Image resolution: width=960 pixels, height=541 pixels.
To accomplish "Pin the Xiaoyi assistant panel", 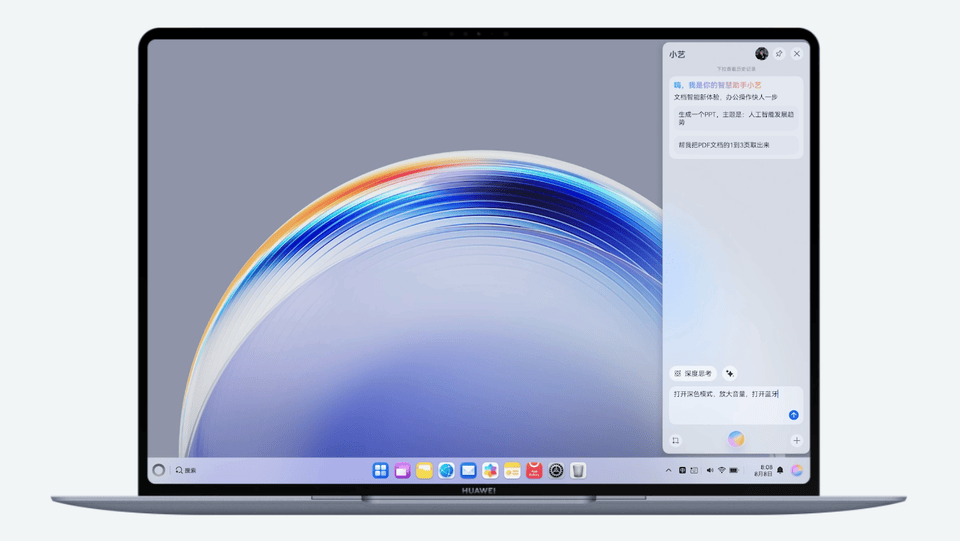I will tap(779, 54).
